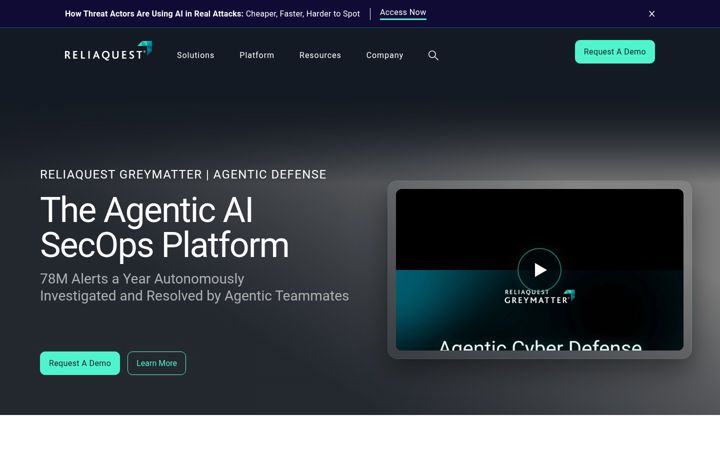Open the Platform menu
The height and width of the screenshot is (450, 720).
point(257,55)
